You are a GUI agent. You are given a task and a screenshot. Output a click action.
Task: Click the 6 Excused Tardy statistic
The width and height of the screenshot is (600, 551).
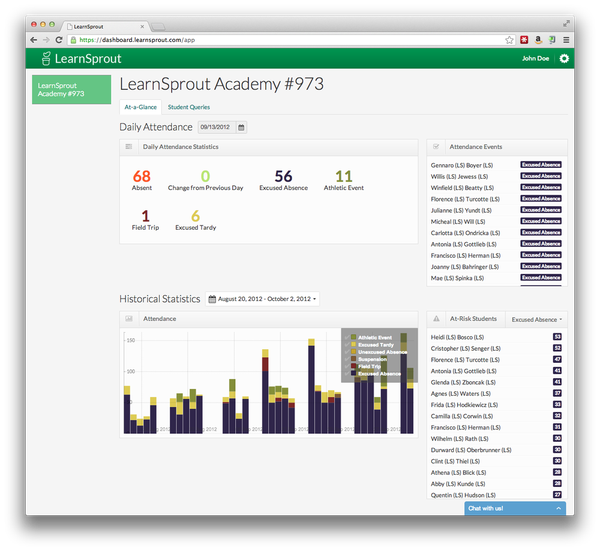point(196,220)
